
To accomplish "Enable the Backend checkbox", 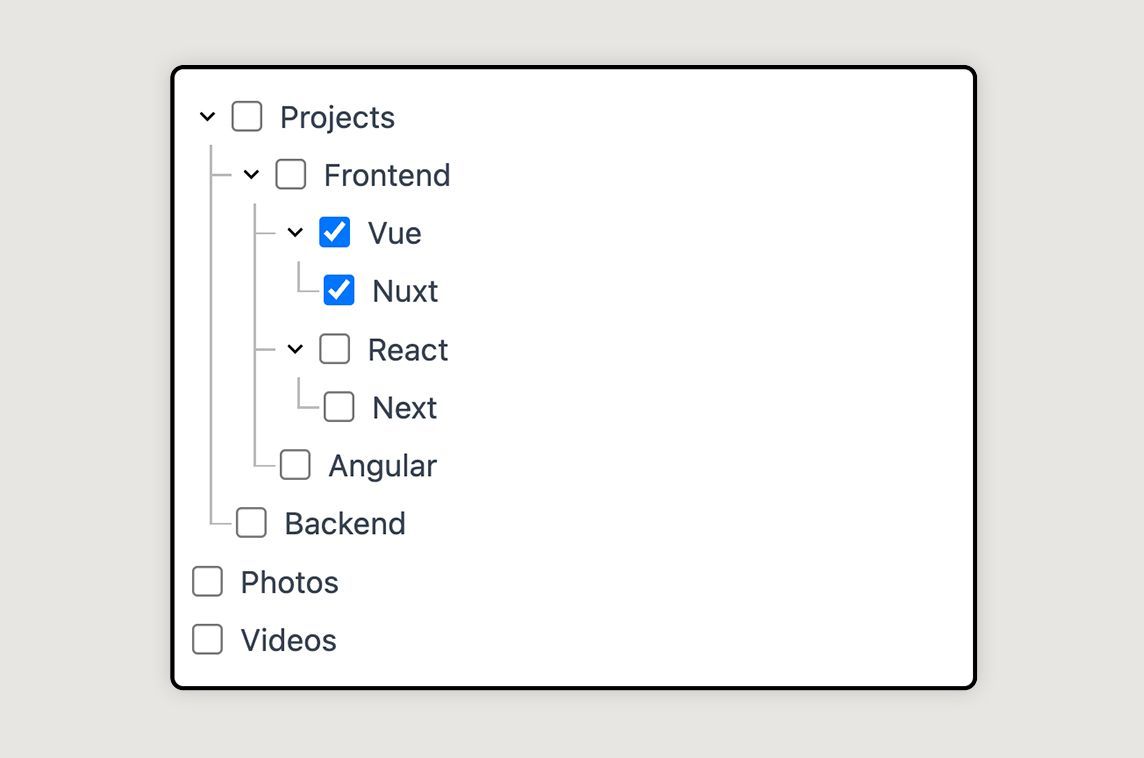I will [x=251, y=523].
